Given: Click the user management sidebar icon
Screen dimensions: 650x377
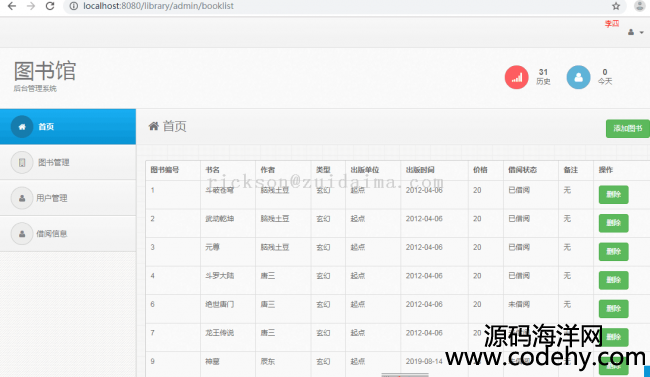Looking at the screenshot, I should (22, 198).
